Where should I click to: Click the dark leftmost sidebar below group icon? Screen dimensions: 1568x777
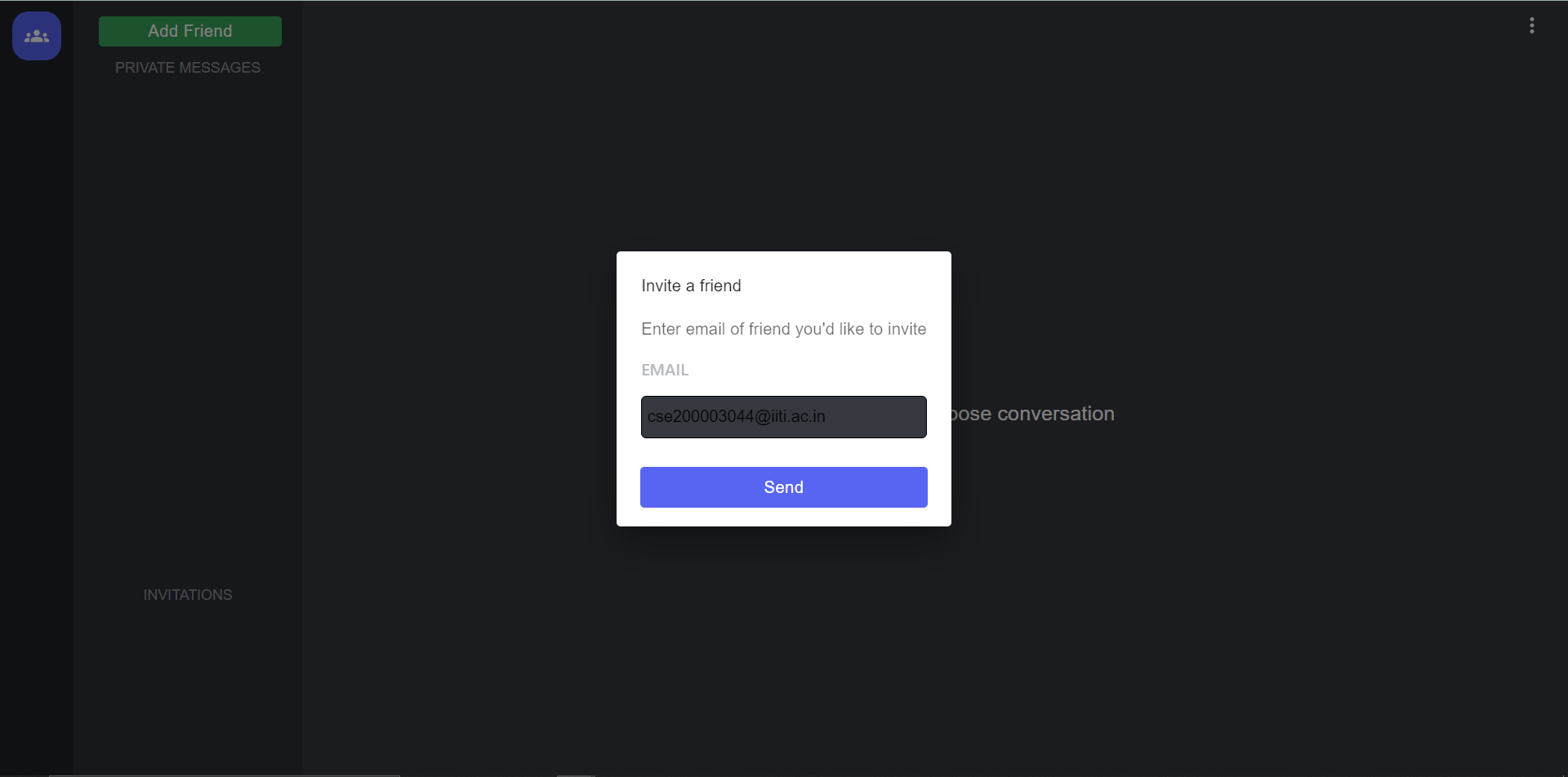coord(37,408)
